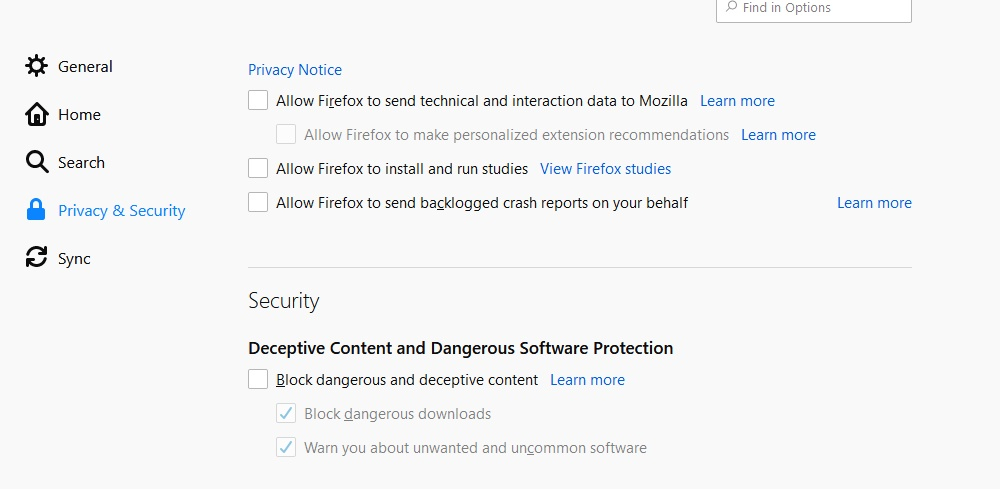Check backlogged crash reports checkbox
1000x489 pixels.
(x=258, y=203)
